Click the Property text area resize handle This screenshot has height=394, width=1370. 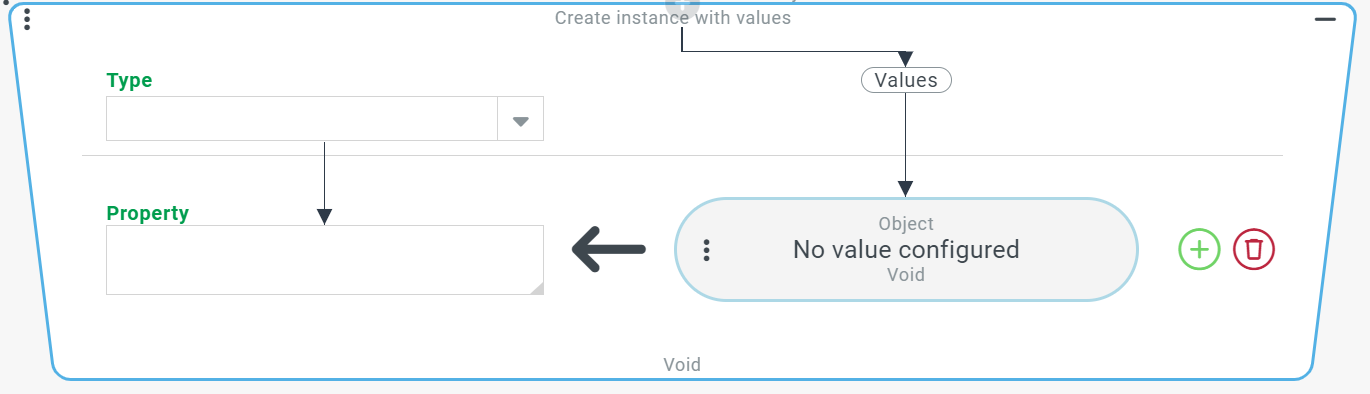point(536,288)
